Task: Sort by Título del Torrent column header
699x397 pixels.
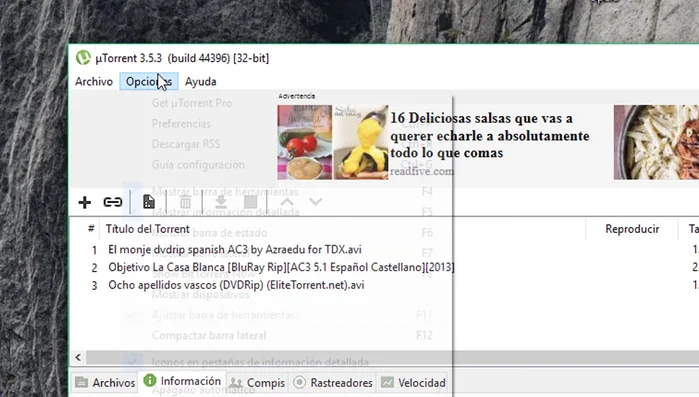Action: [x=148, y=229]
